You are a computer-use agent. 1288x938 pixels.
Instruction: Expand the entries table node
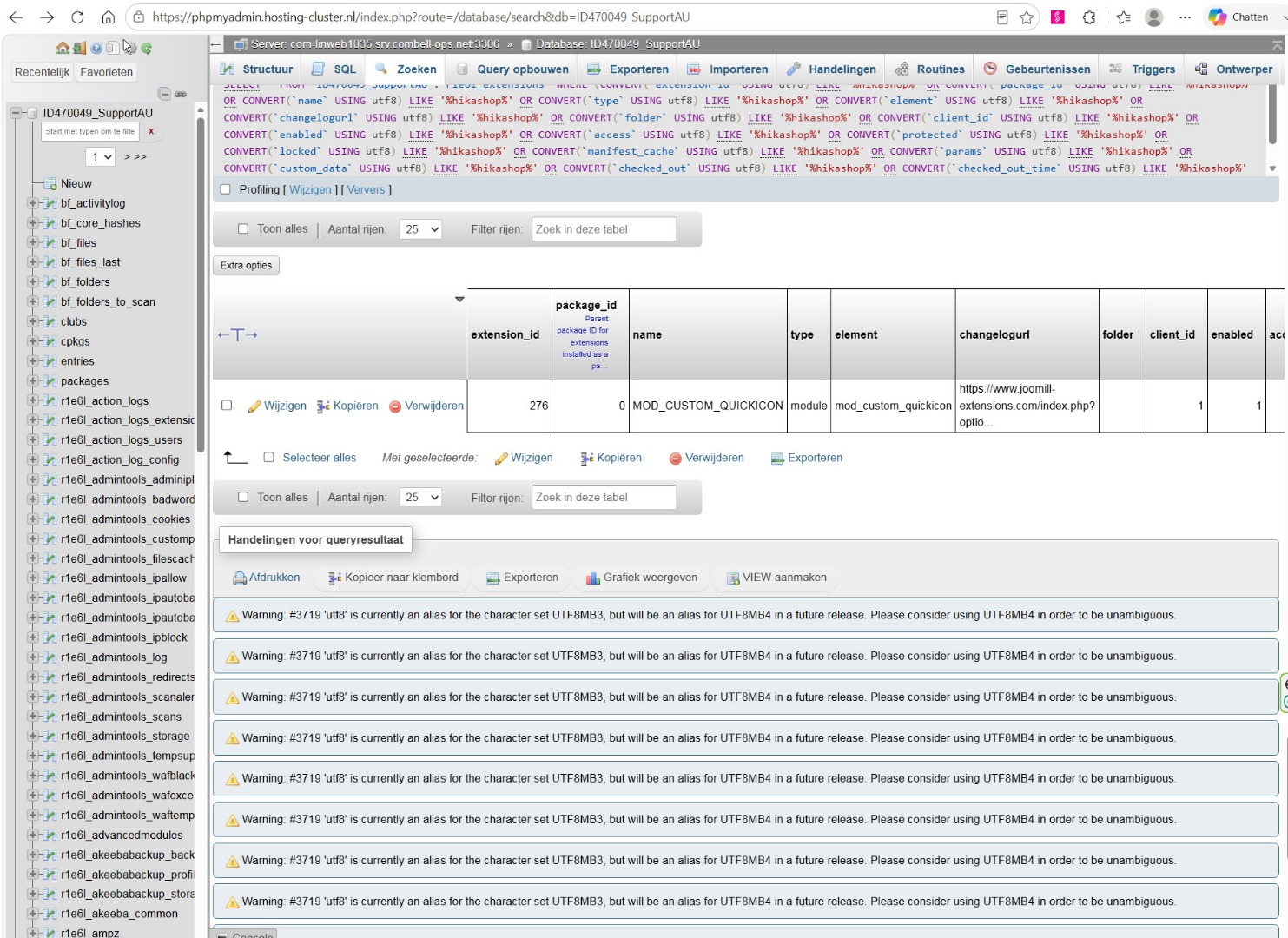pos(33,361)
